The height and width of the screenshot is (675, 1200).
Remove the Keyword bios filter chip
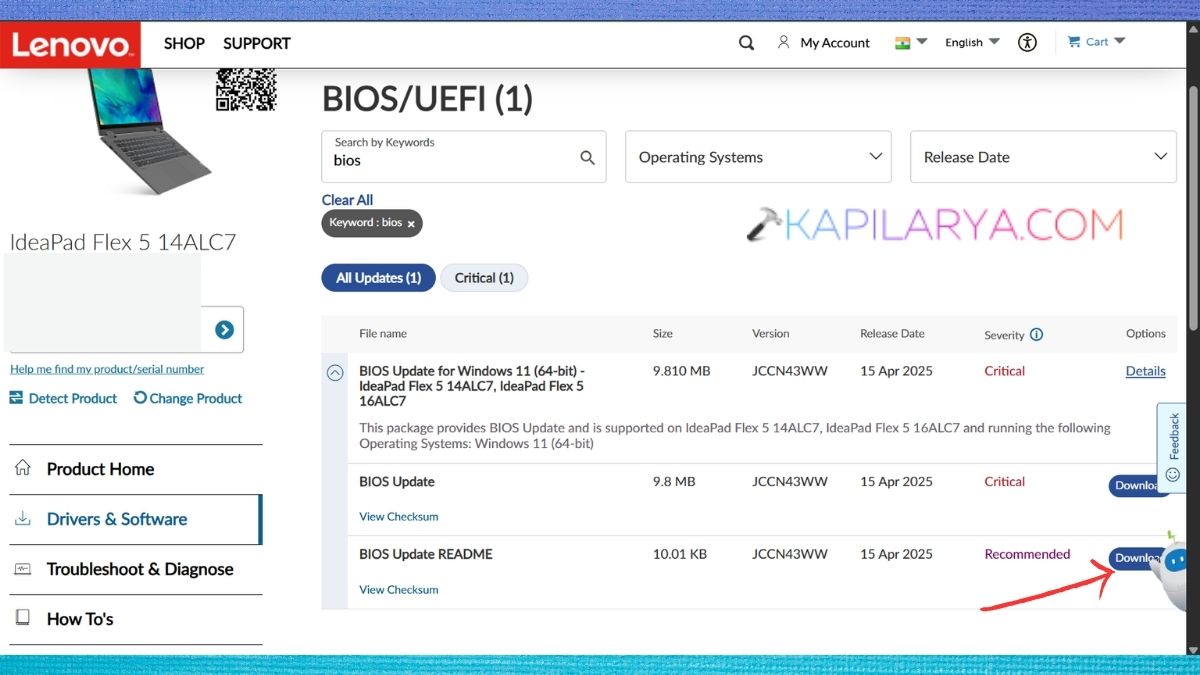click(411, 224)
